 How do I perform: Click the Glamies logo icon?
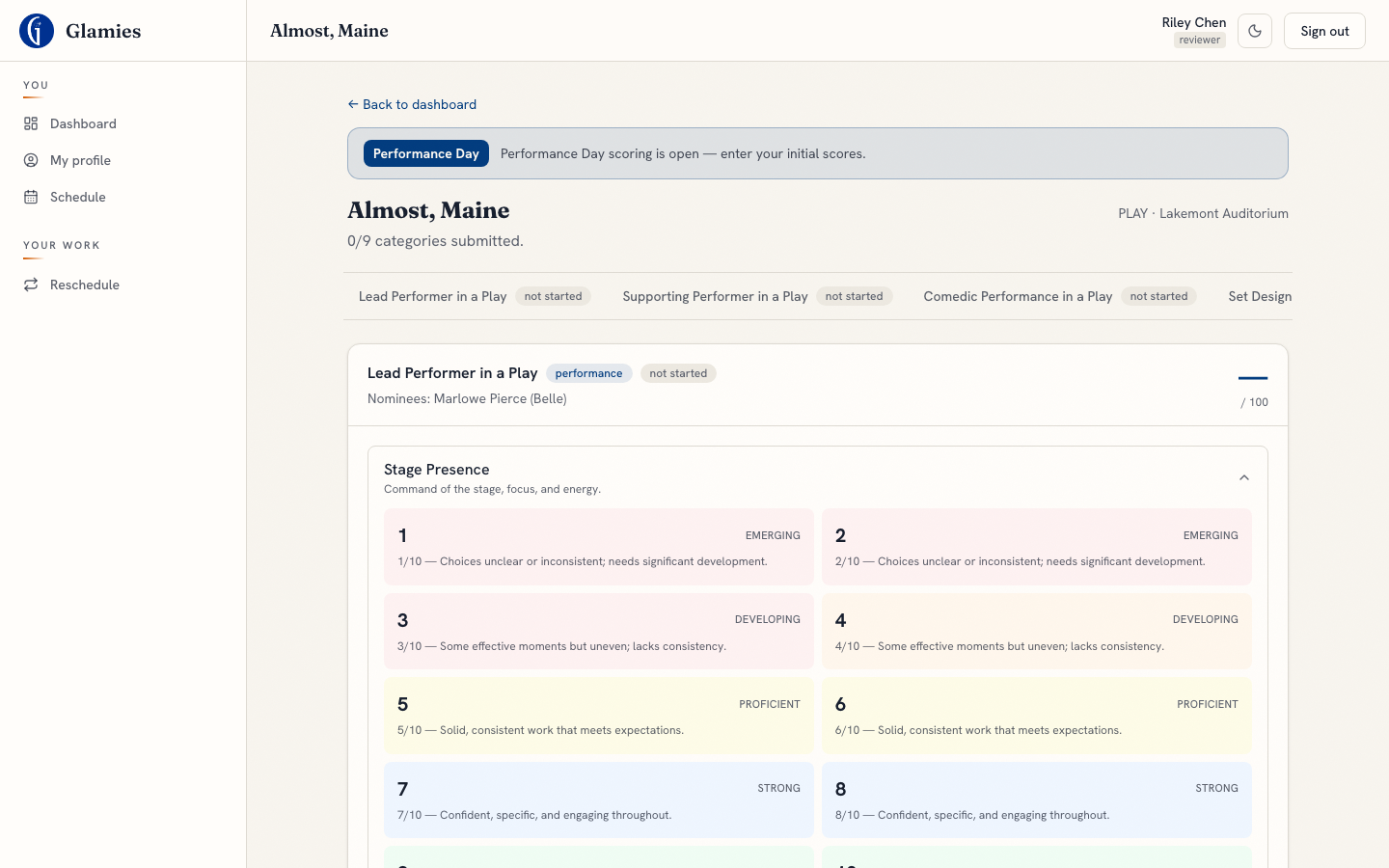pos(37,31)
